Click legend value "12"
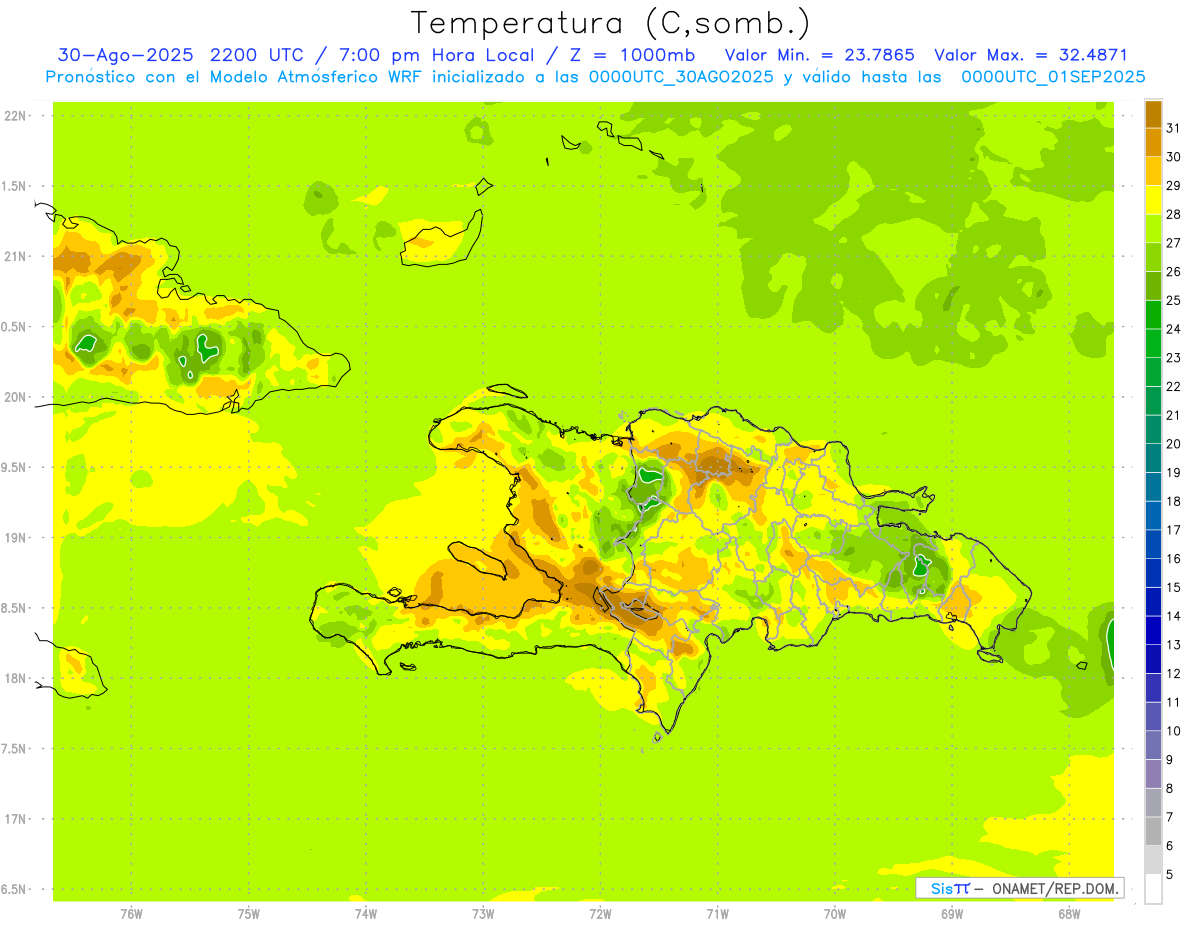The height and width of the screenshot is (927, 1200). coord(1174,674)
